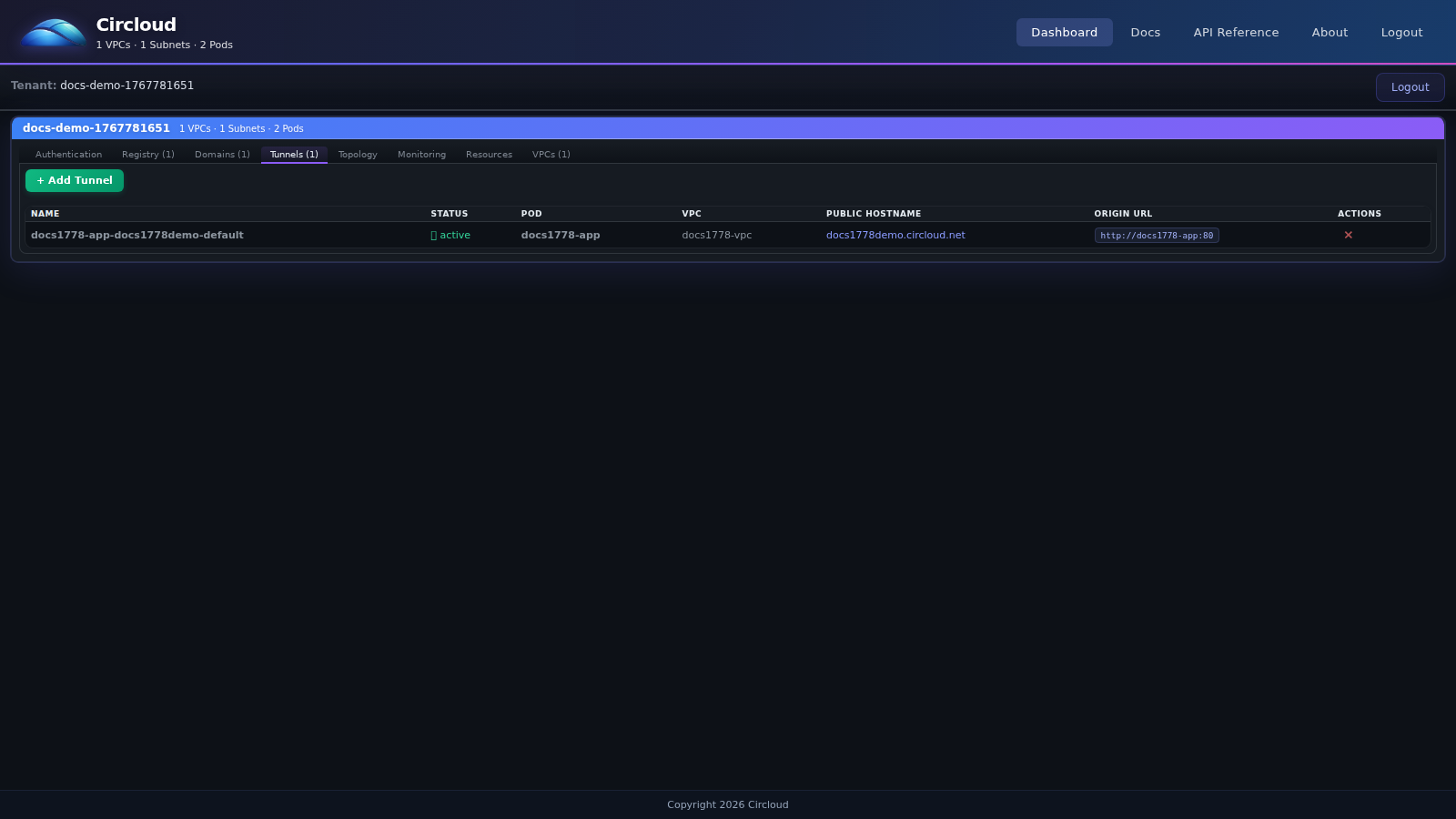Open the VPCs (1) tab

coord(551,155)
